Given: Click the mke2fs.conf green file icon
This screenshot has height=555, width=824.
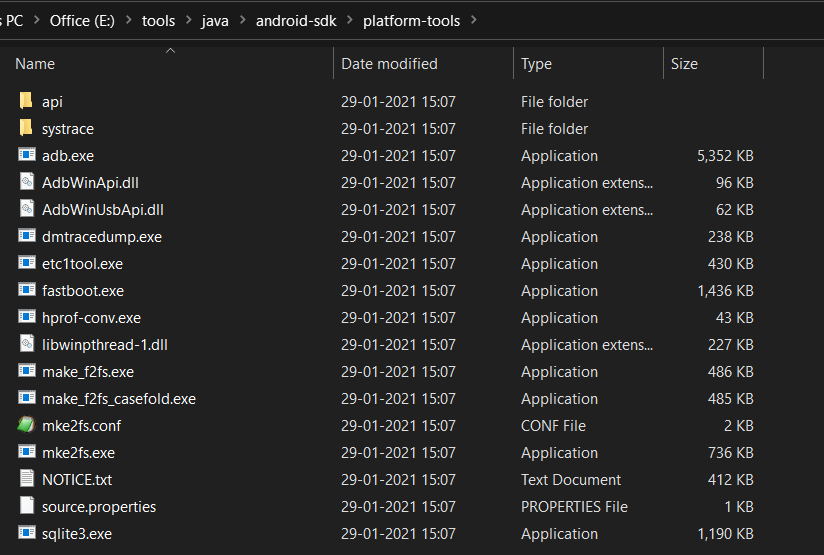Looking at the screenshot, I should coord(26,425).
